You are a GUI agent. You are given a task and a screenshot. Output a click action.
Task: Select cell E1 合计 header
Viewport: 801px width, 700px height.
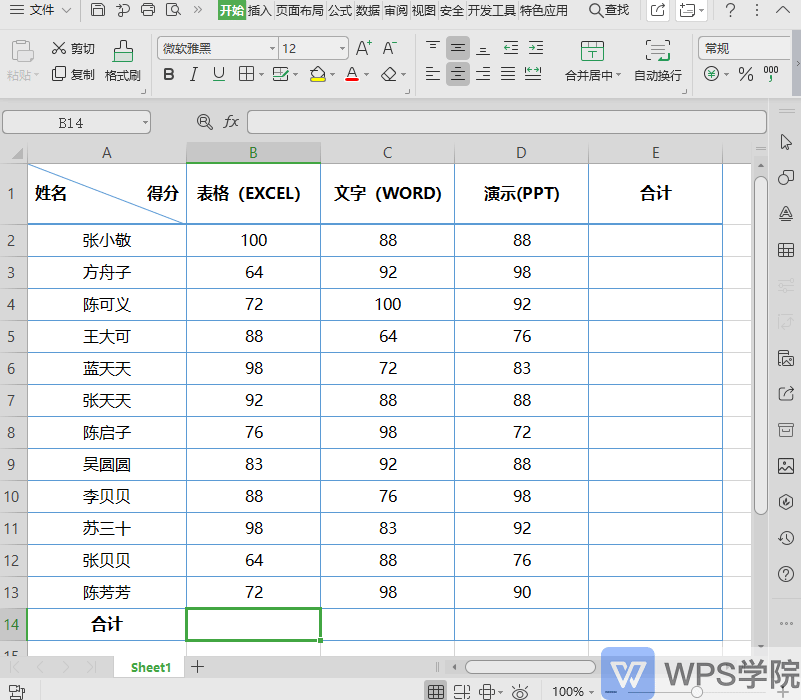tap(655, 194)
